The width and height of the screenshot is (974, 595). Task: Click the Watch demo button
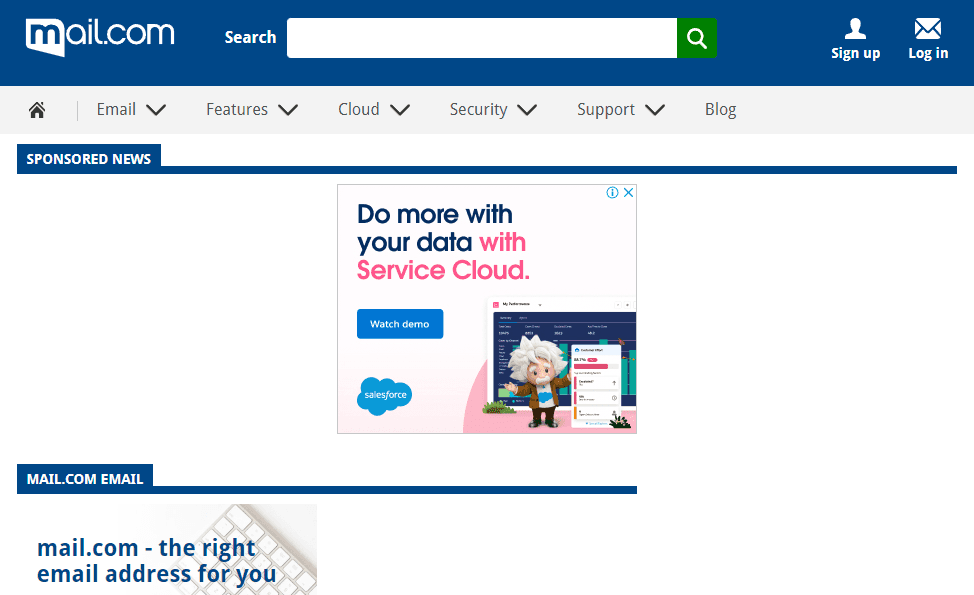pyautogui.click(x=400, y=324)
